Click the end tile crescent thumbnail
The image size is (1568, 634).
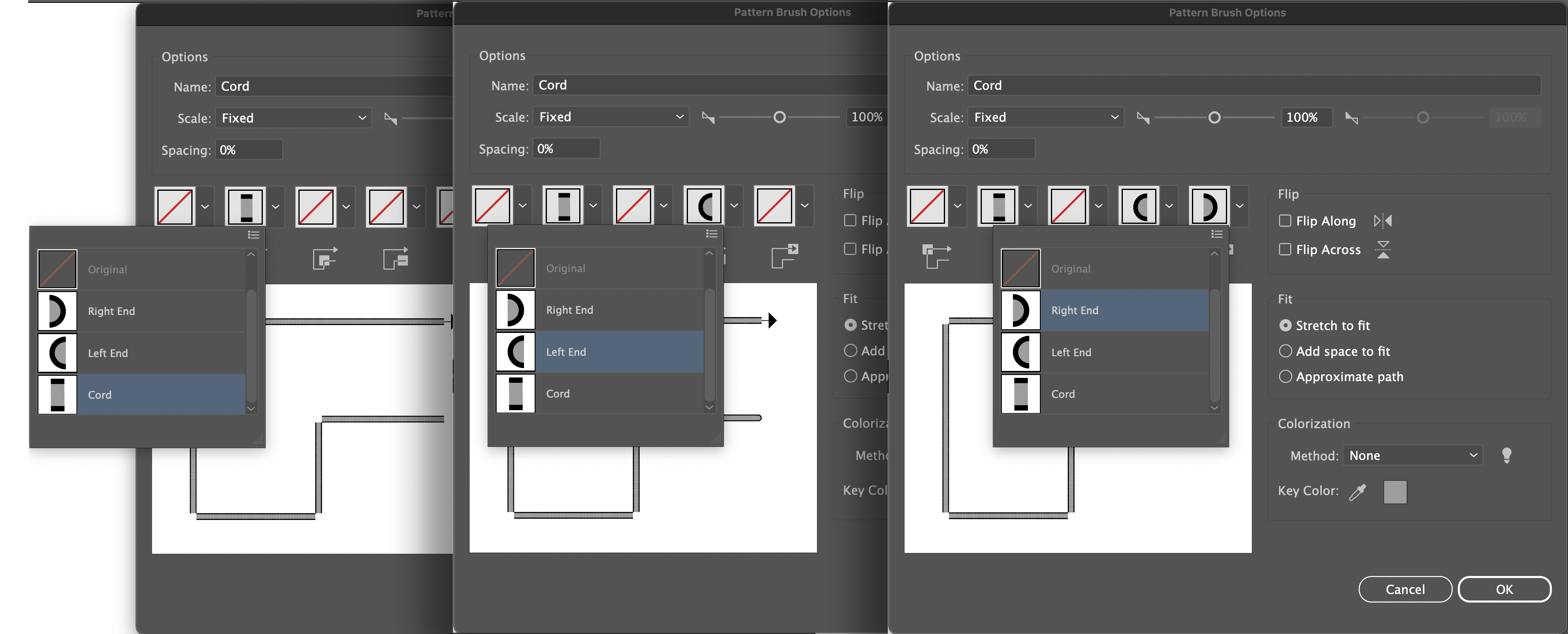1211,205
